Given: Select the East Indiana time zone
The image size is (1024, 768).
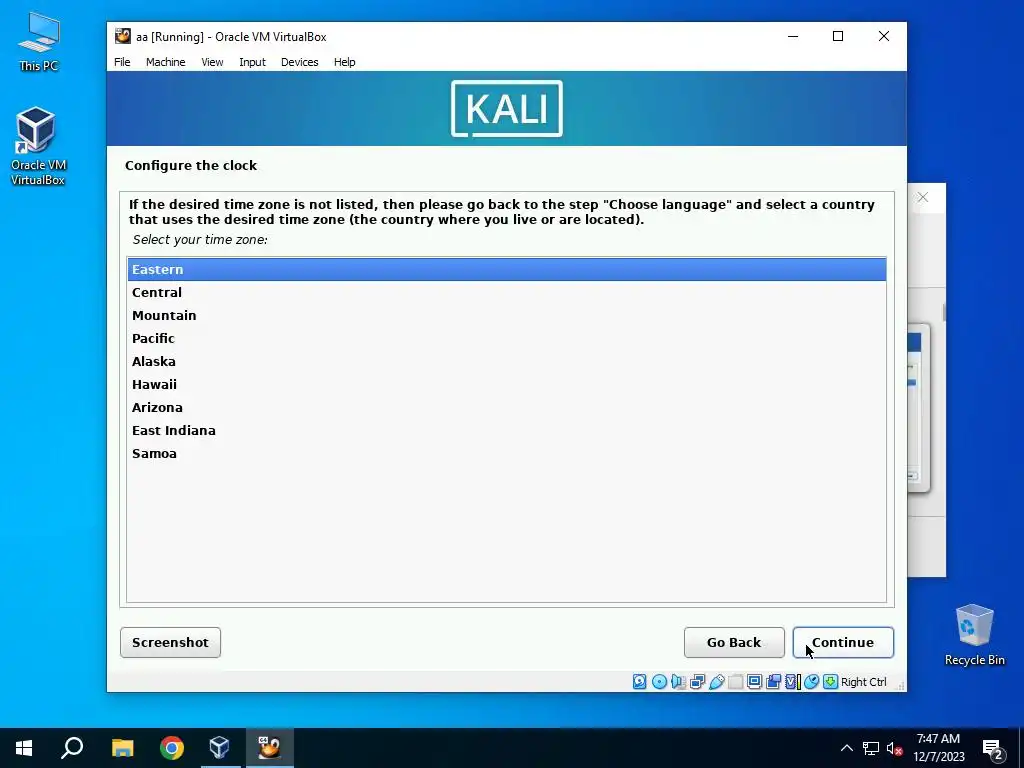Looking at the screenshot, I should [x=507, y=430].
